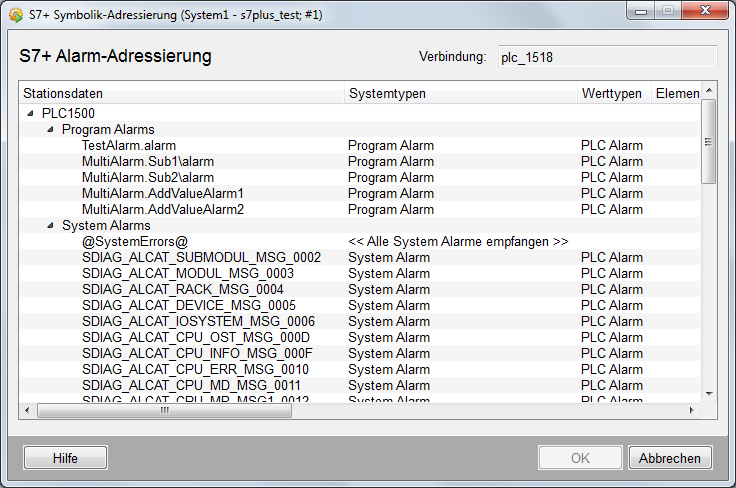Click the horizontal scrollbar thumb
This screenshot has width=736, height=488.
point(164,411)
